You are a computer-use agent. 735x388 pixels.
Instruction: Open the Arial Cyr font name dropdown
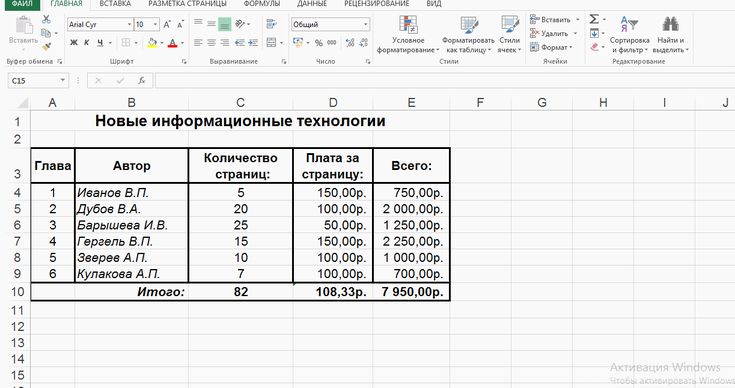[129, 24]
